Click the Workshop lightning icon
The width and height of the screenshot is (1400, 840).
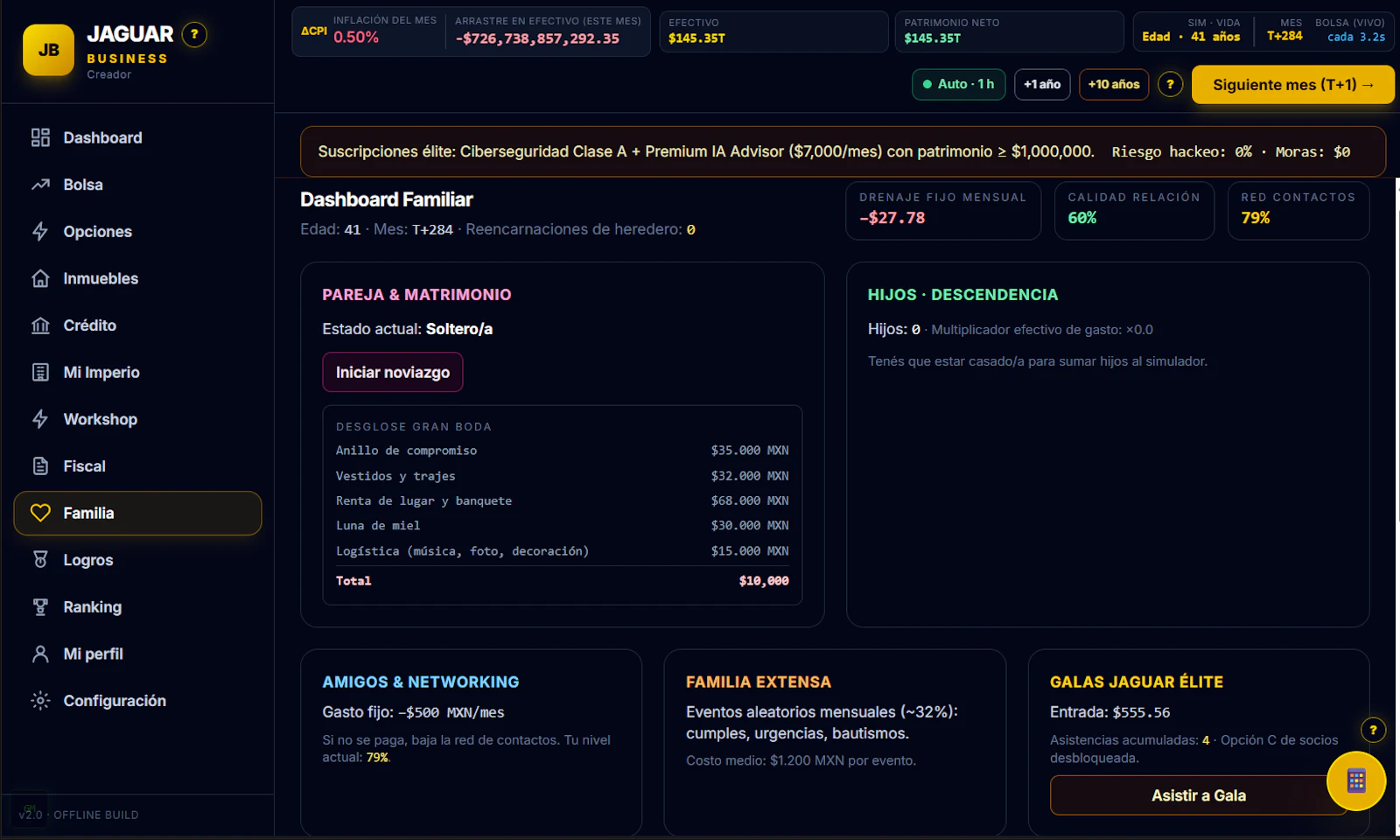coord(40,419)
